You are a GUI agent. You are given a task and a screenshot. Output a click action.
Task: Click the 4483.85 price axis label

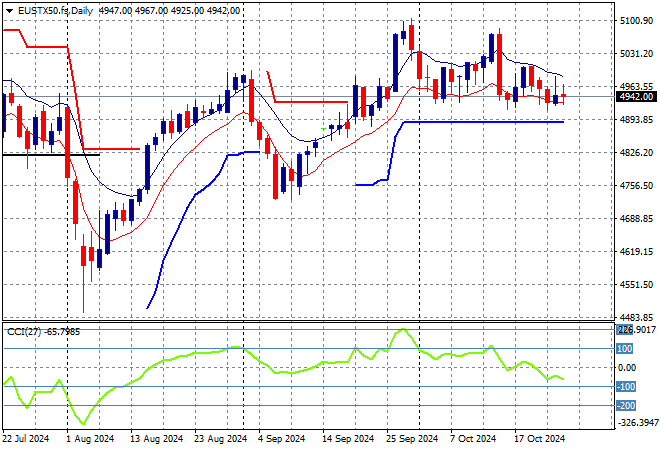click(635, 317)
